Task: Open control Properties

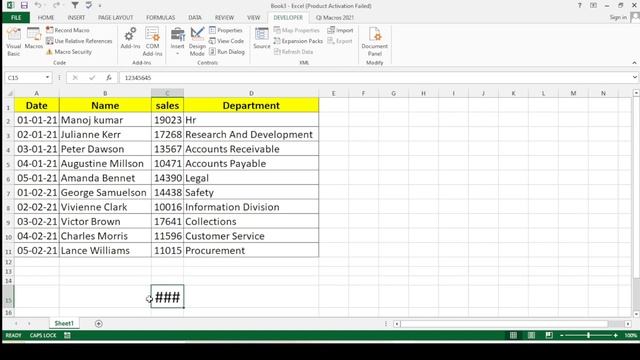Action: point(226,30)
